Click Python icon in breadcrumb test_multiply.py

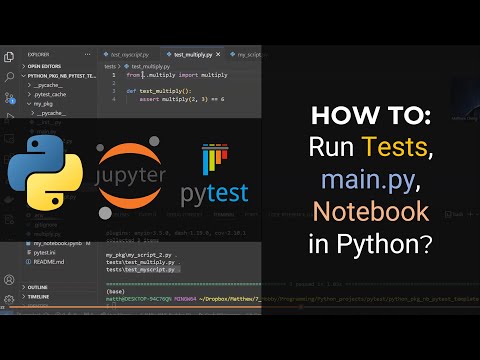(x=126, y=66)
